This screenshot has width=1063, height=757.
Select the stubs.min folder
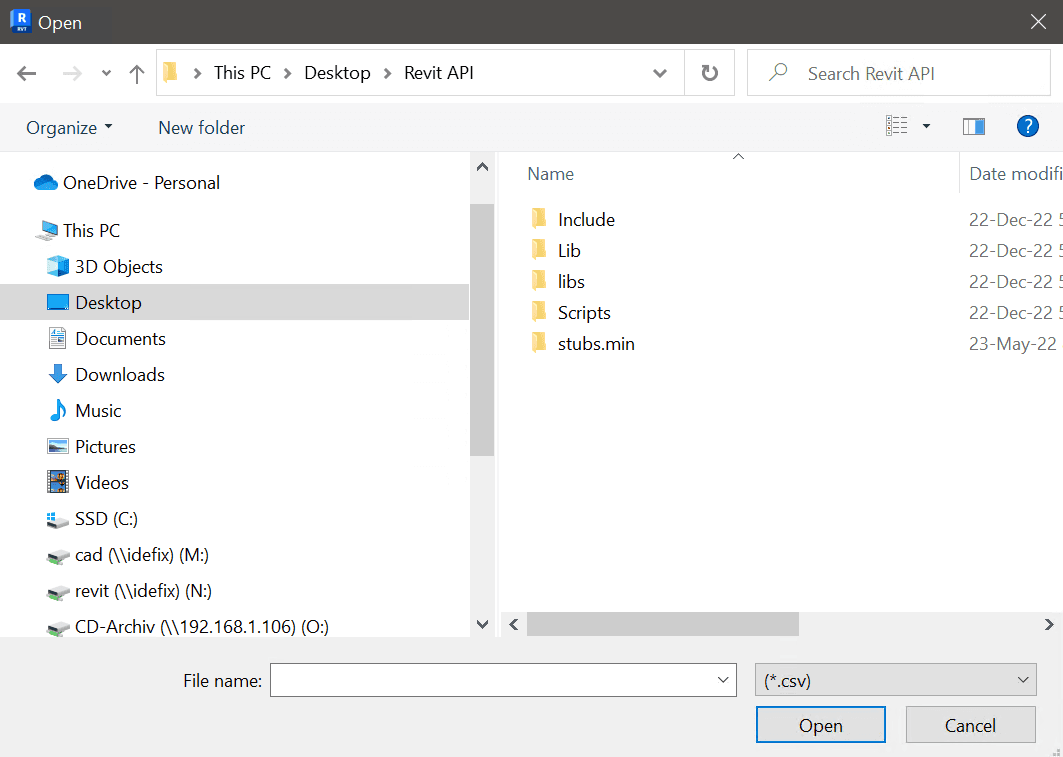pyautogui.click(x=596, y=344)
